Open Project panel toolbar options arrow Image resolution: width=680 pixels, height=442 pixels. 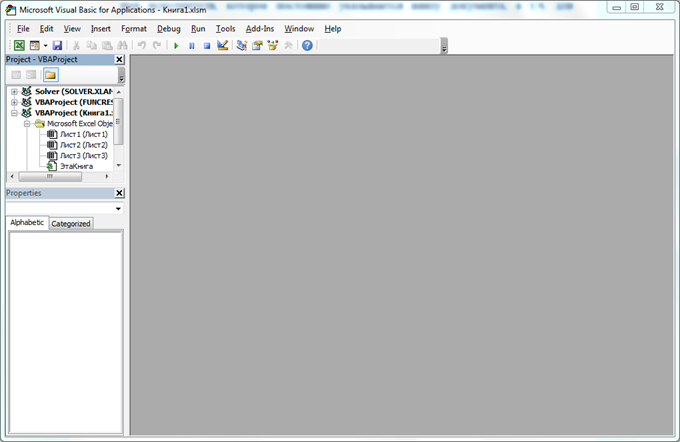point(121,75)
